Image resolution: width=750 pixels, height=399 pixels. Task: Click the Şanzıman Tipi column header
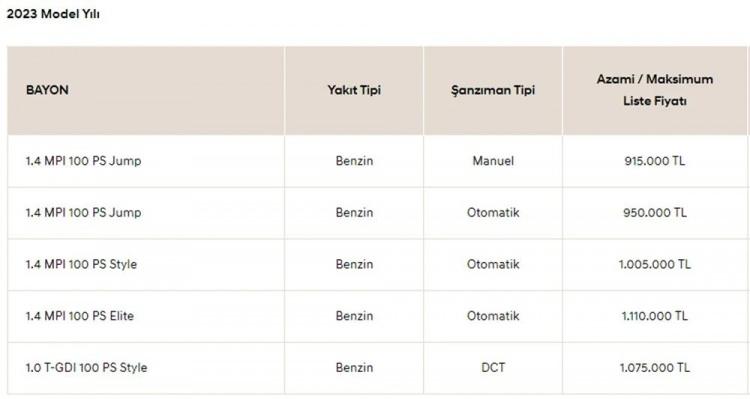pos(493,90)
